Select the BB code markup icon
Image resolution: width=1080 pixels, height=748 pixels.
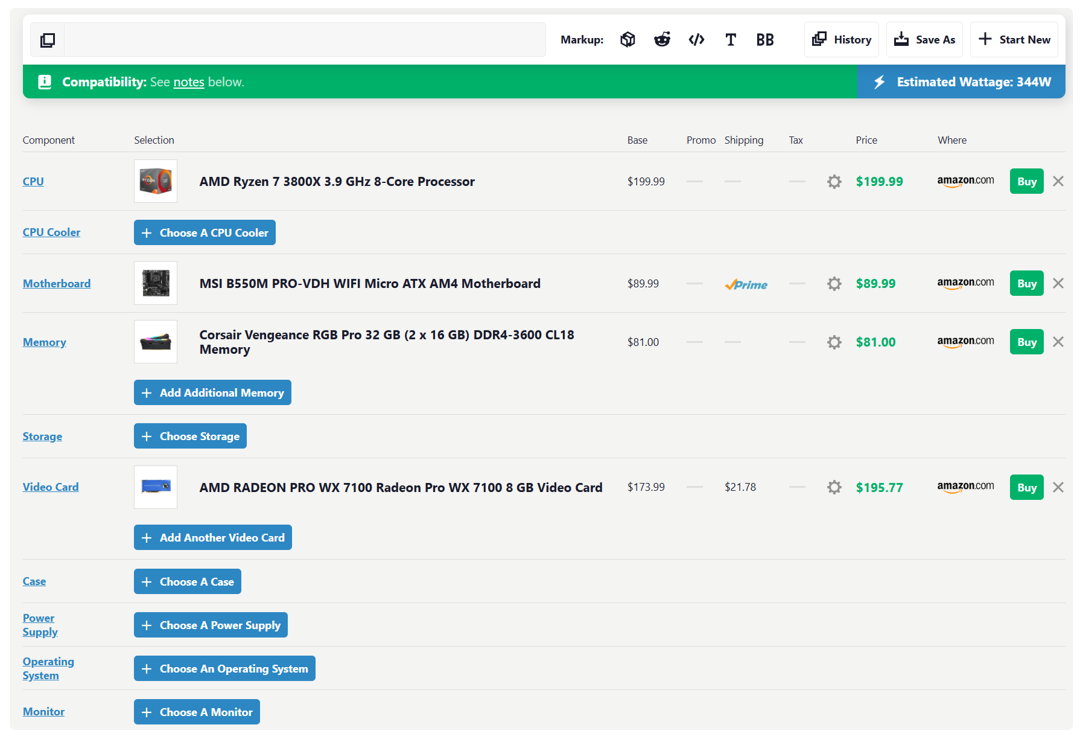[x=765, y=40]
